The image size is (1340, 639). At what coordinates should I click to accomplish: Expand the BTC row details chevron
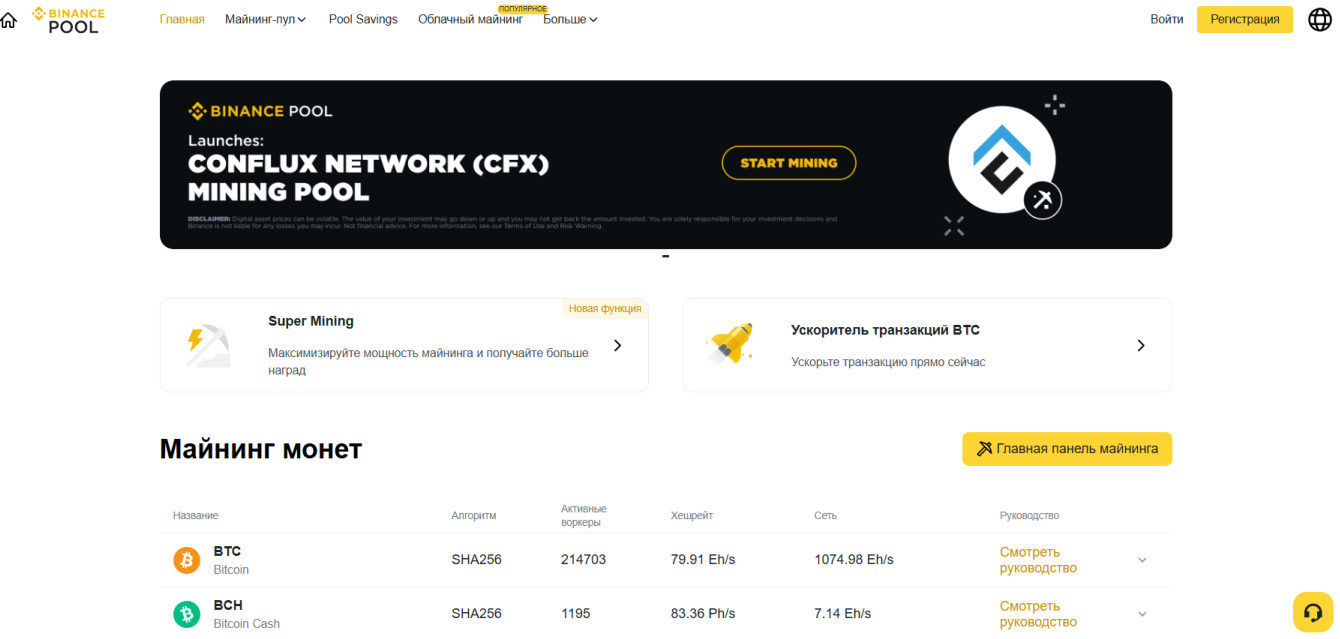(1142, 560)
